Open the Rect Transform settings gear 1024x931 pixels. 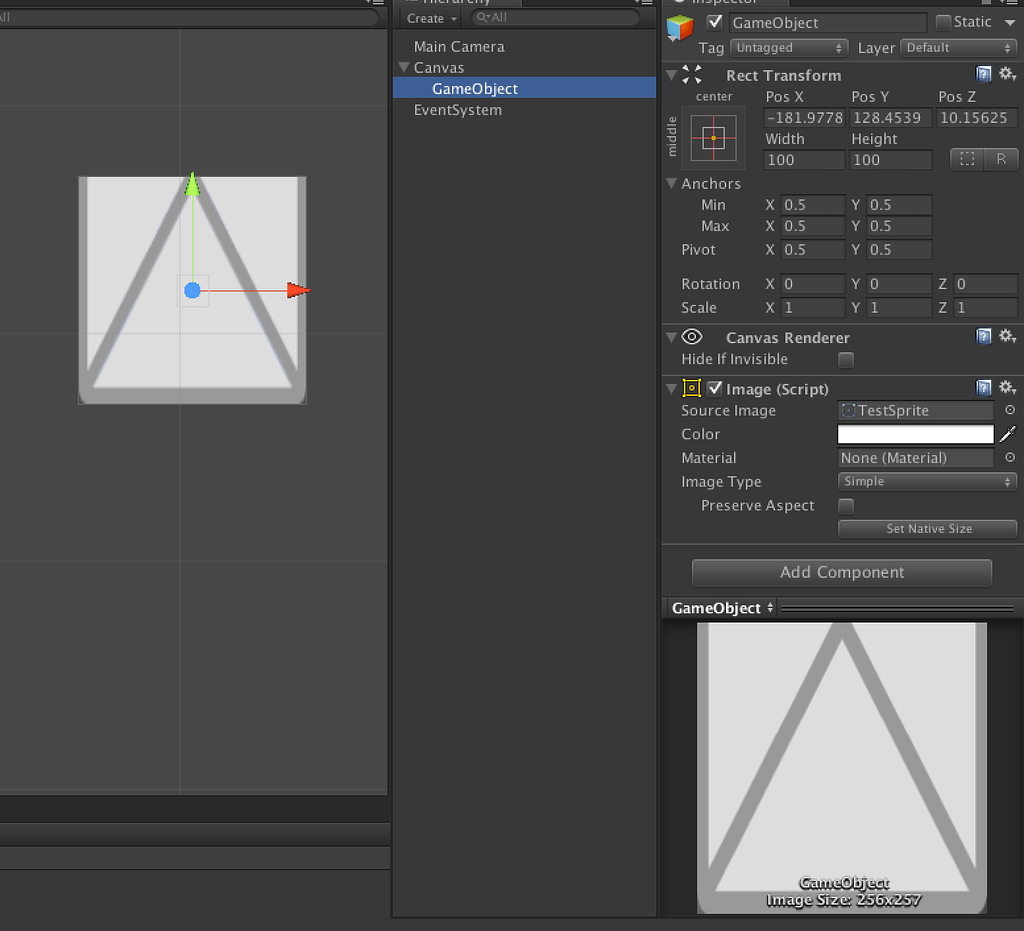[1007, 74]
